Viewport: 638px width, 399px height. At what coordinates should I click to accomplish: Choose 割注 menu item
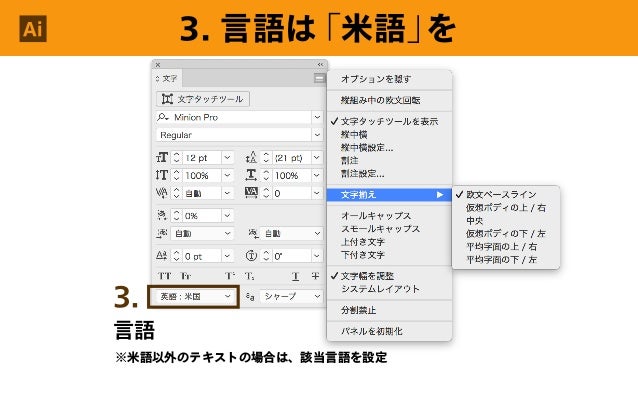(x=389, y=160)
